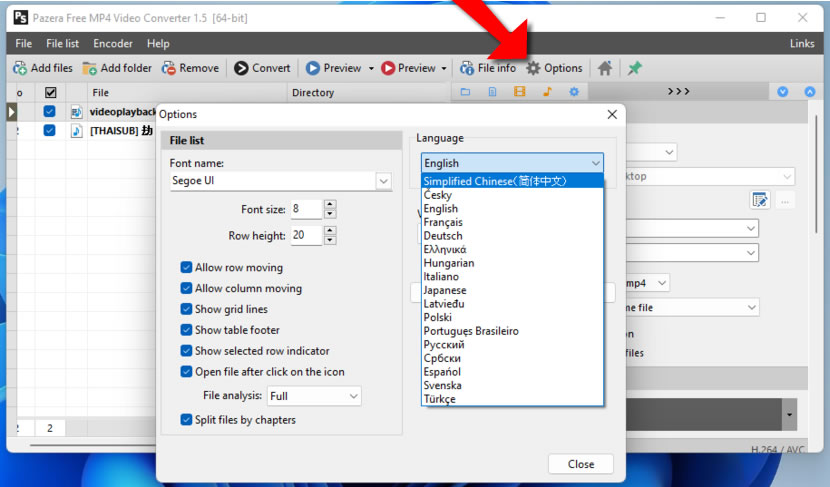830x487 pixels.
Task: Select Español from the language list
Action: [x=512, y=372]
